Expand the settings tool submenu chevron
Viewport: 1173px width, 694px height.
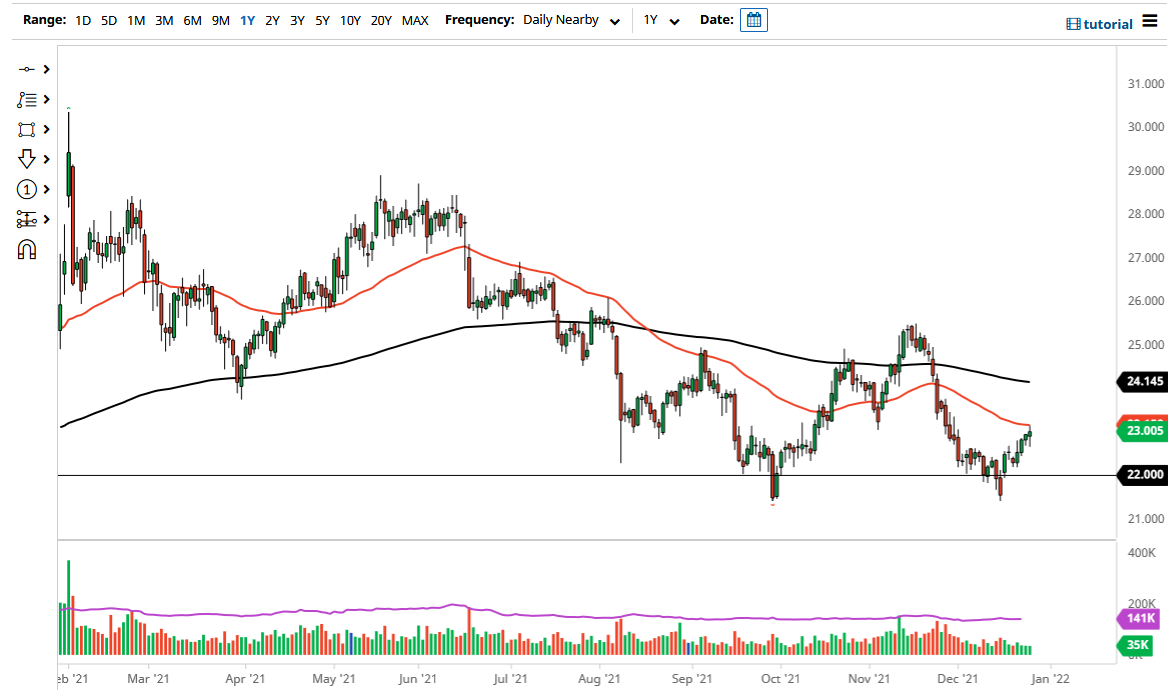(x=46, y=219)
